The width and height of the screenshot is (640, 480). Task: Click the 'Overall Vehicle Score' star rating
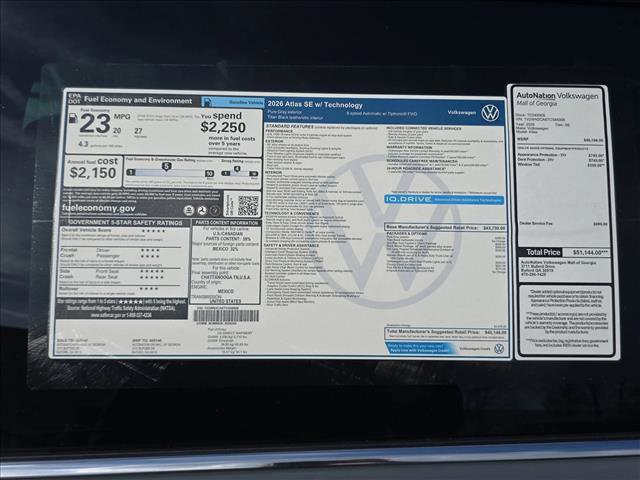point(153,231)
